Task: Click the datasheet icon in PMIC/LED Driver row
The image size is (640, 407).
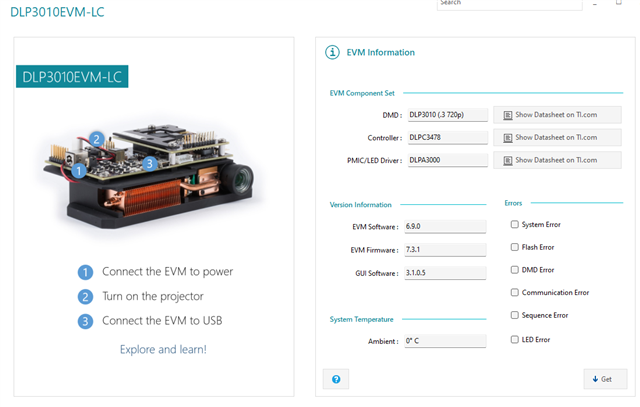Action: [x=507, y=160]
